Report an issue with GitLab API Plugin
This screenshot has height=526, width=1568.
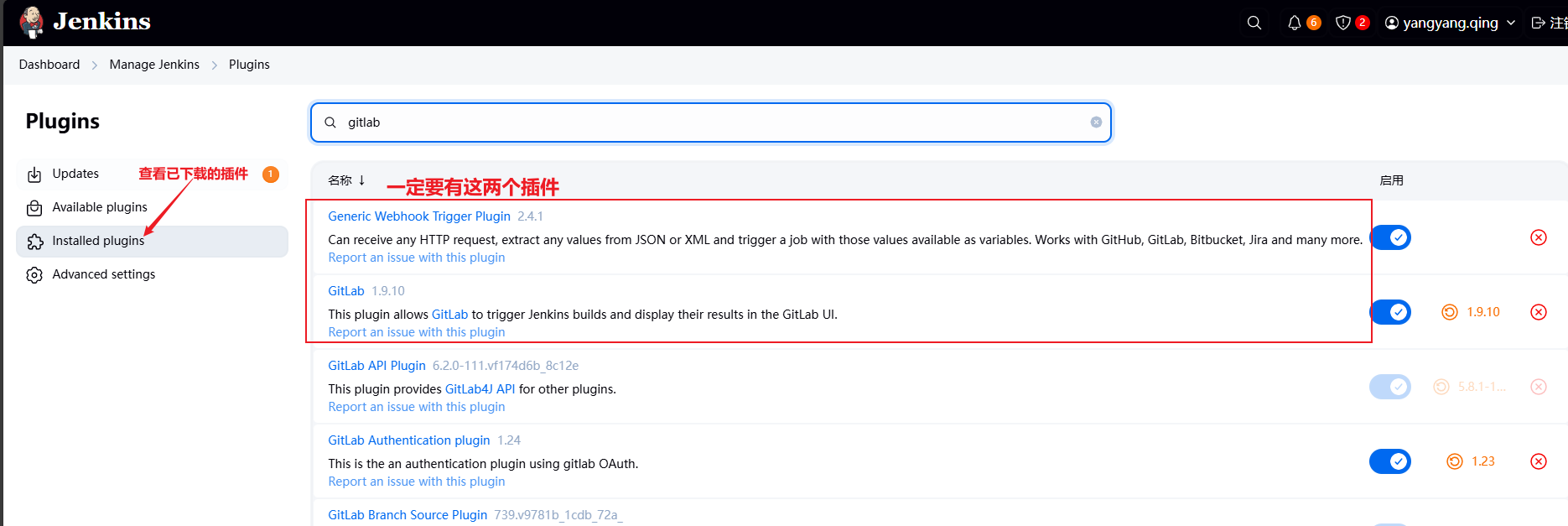coord(417,407)
